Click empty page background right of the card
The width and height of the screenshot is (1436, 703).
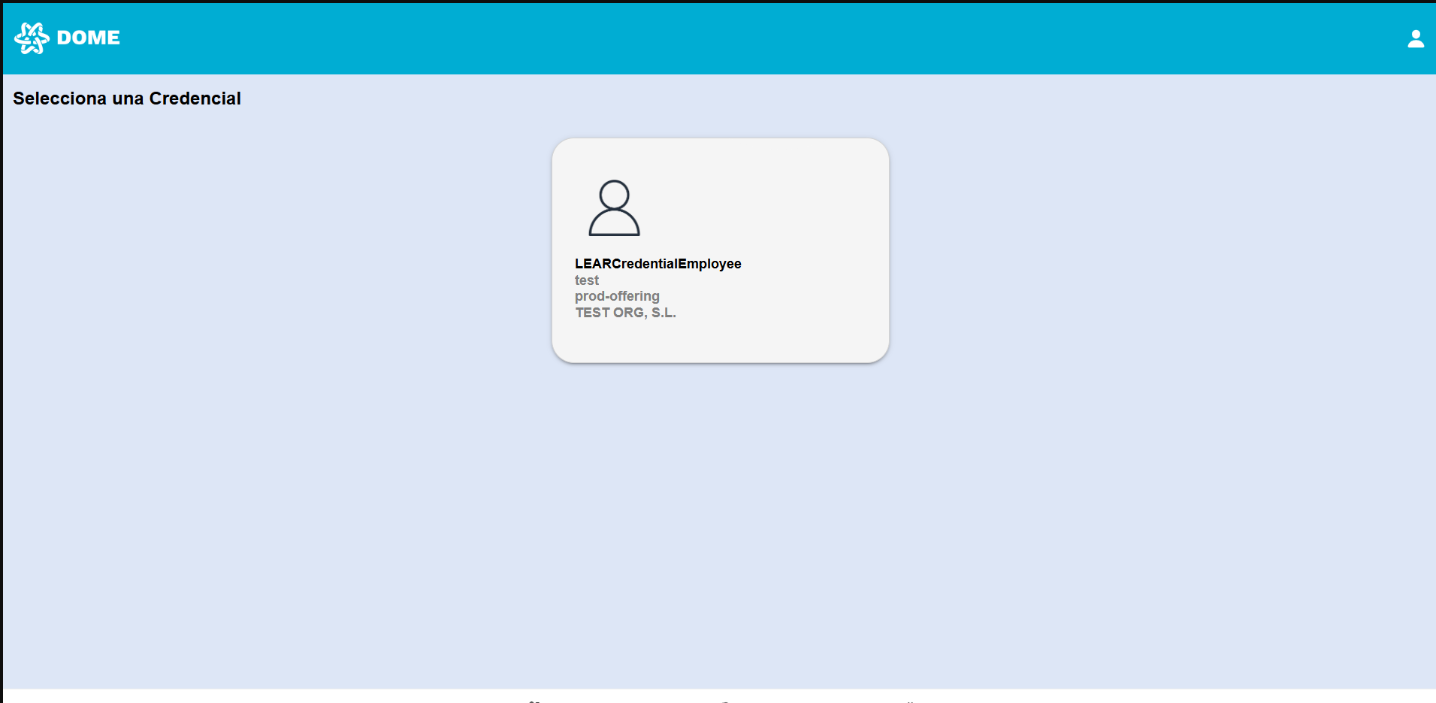(1150, 300)
